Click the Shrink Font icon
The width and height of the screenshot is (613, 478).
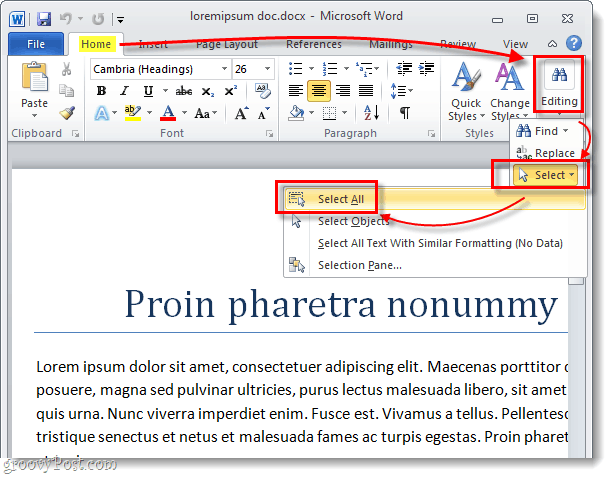(x=263, y=114)
